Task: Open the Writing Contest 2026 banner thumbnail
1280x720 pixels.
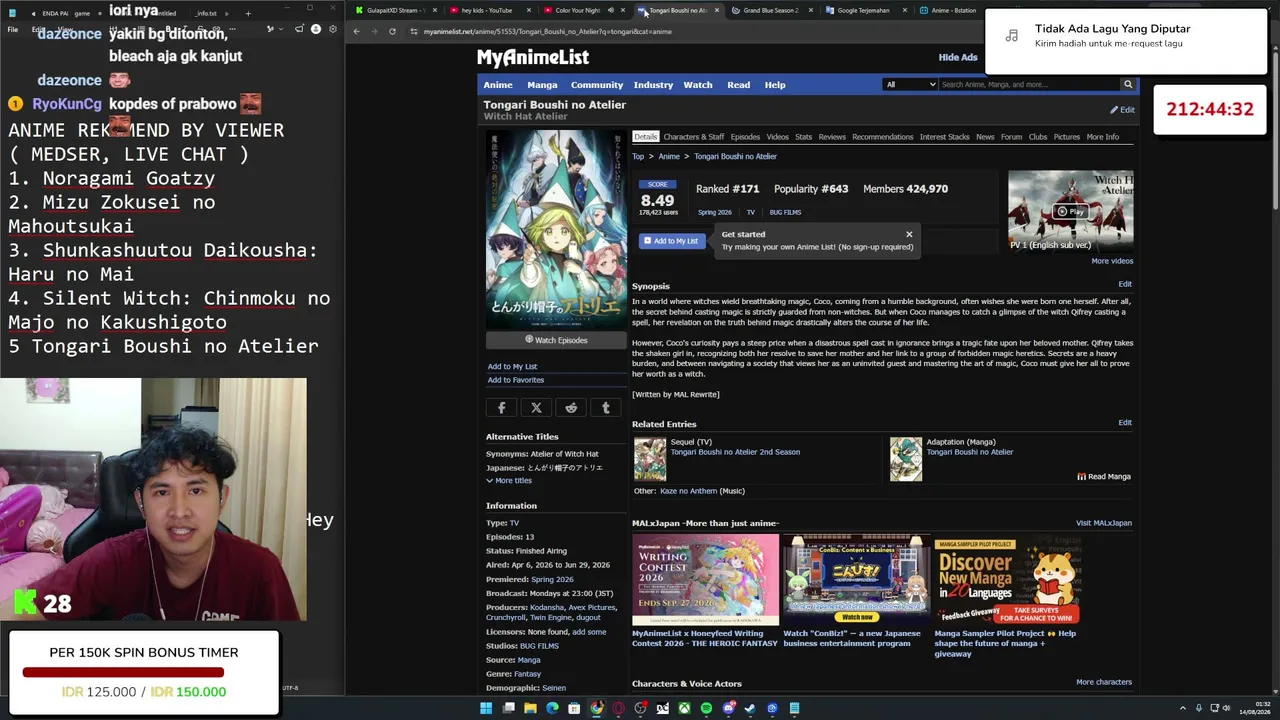Action: tap(705, 580)
